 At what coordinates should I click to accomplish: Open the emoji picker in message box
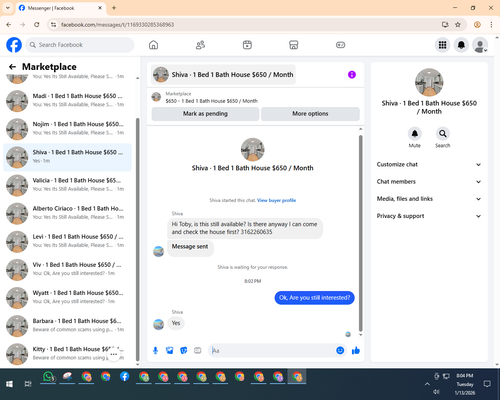(x=340, y=350)
